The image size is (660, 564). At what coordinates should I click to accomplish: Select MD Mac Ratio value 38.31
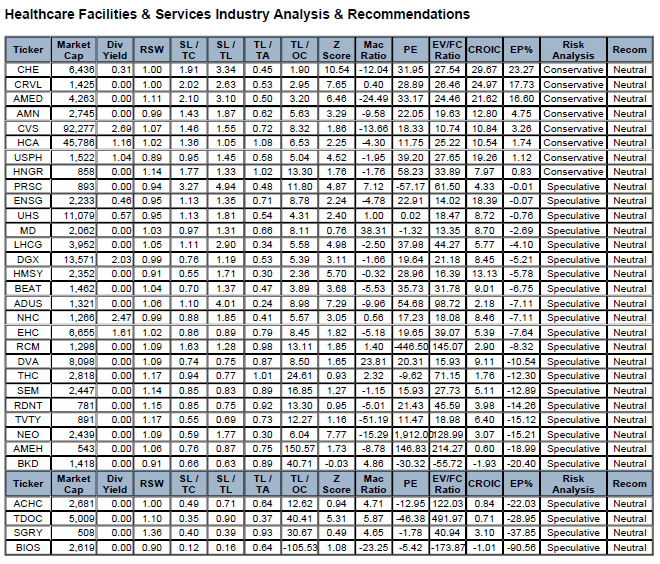point(373,231)
